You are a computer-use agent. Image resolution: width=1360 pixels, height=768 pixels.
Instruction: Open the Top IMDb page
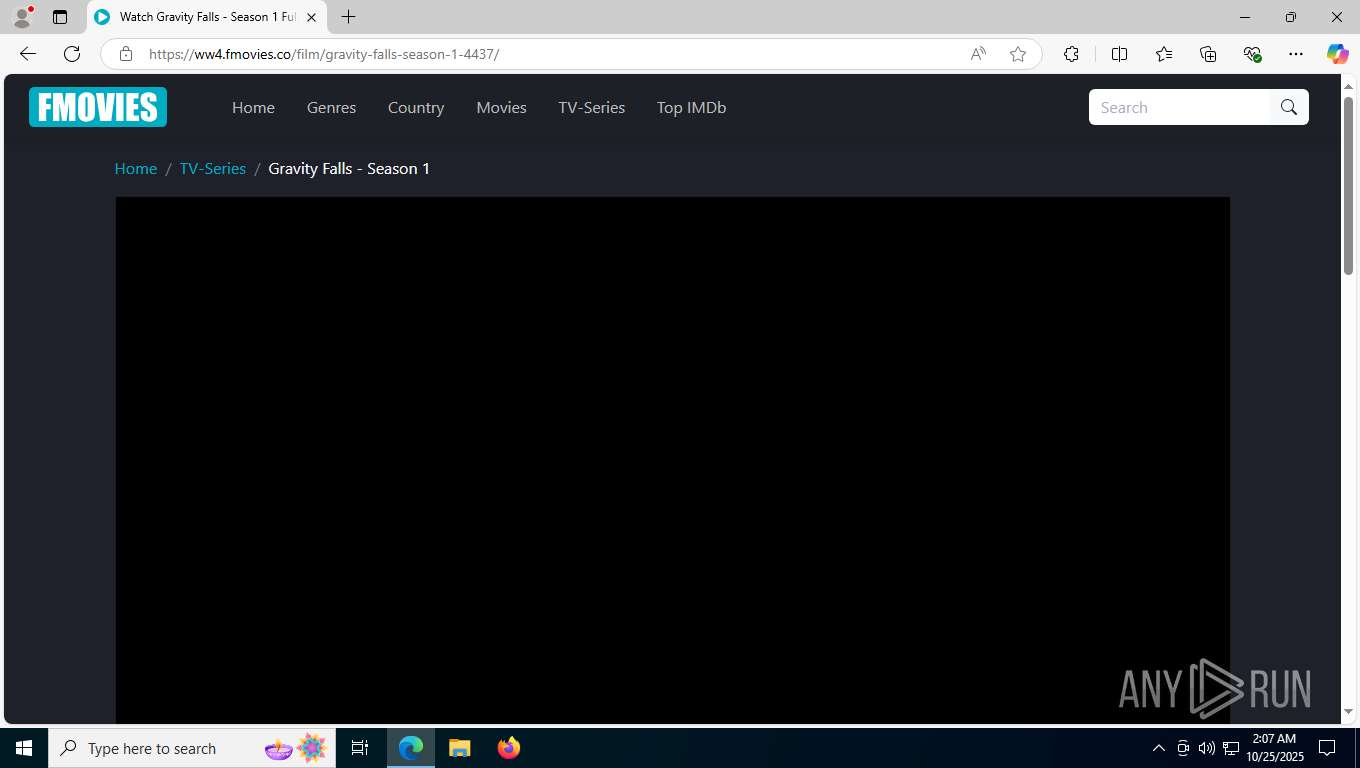coord(691,107)
